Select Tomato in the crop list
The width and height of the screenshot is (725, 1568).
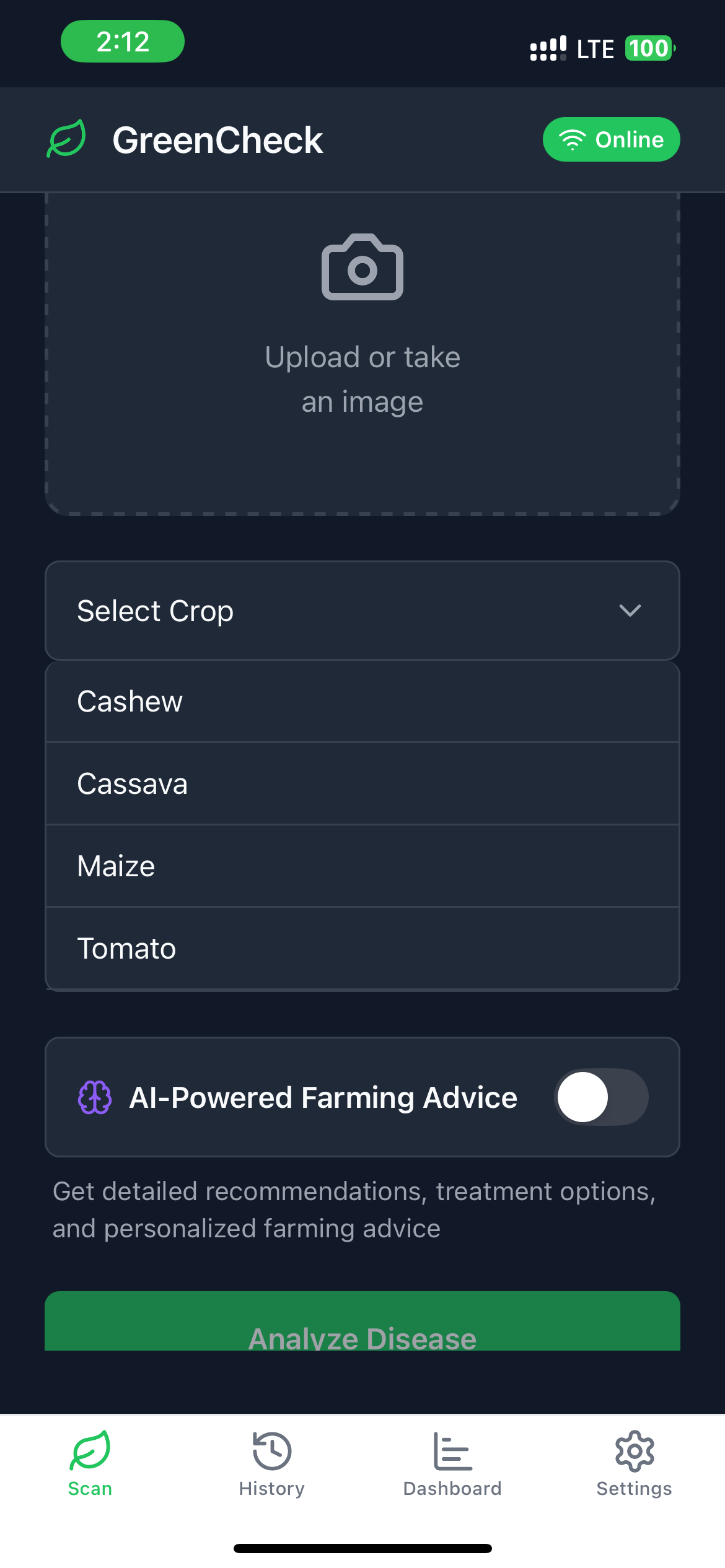point(362,949)
